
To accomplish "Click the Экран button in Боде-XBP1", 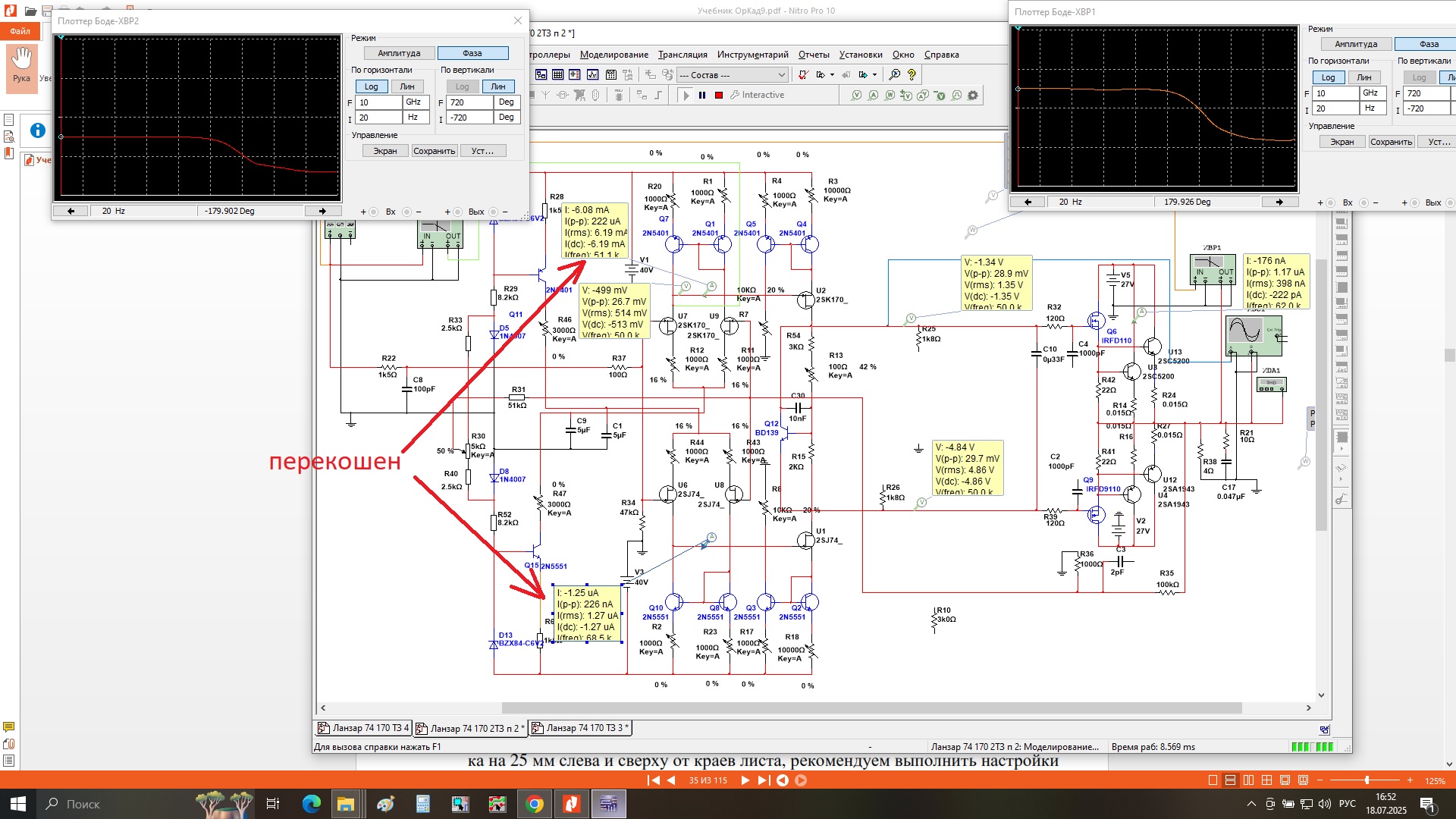I will coord(1341,142).
